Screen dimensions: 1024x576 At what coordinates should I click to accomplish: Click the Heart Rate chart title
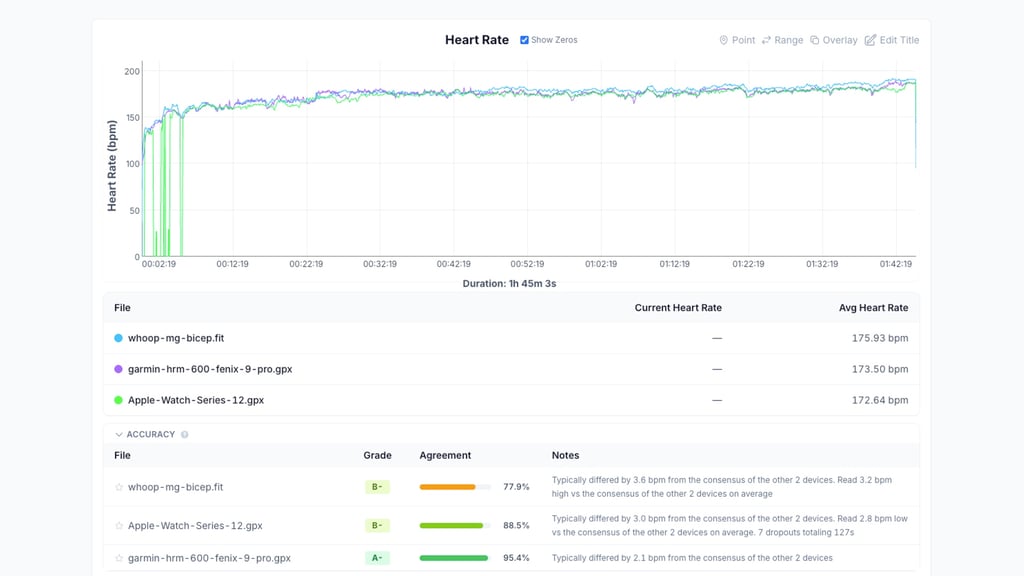(477, 40)
